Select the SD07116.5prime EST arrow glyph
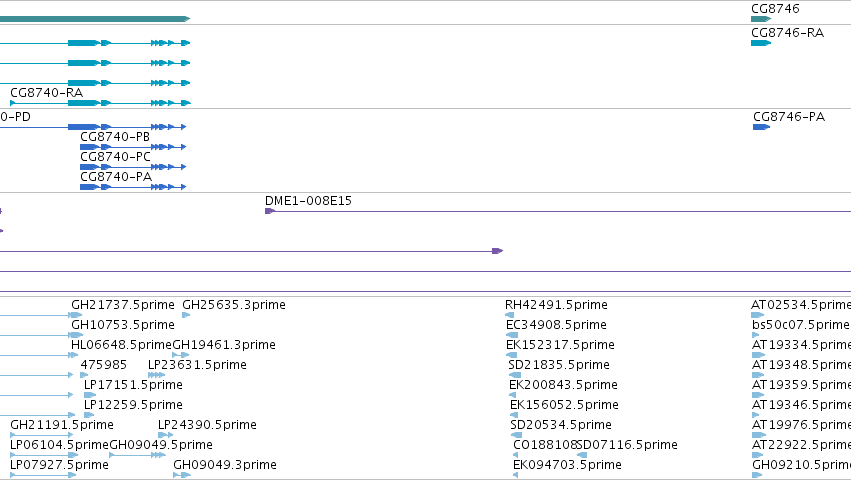The width and height of the screenshot is (851, 480). pos(582,455)
